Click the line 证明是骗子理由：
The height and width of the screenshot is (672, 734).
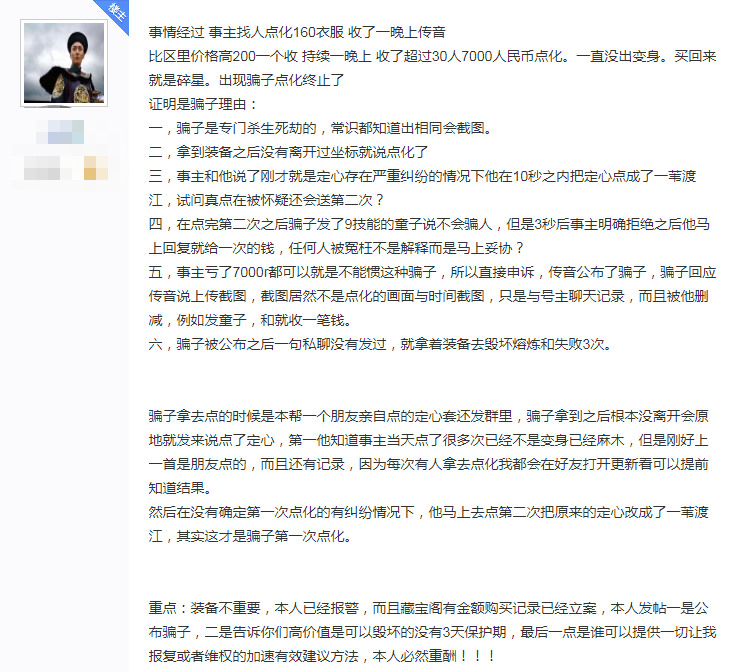click(204, 104)
